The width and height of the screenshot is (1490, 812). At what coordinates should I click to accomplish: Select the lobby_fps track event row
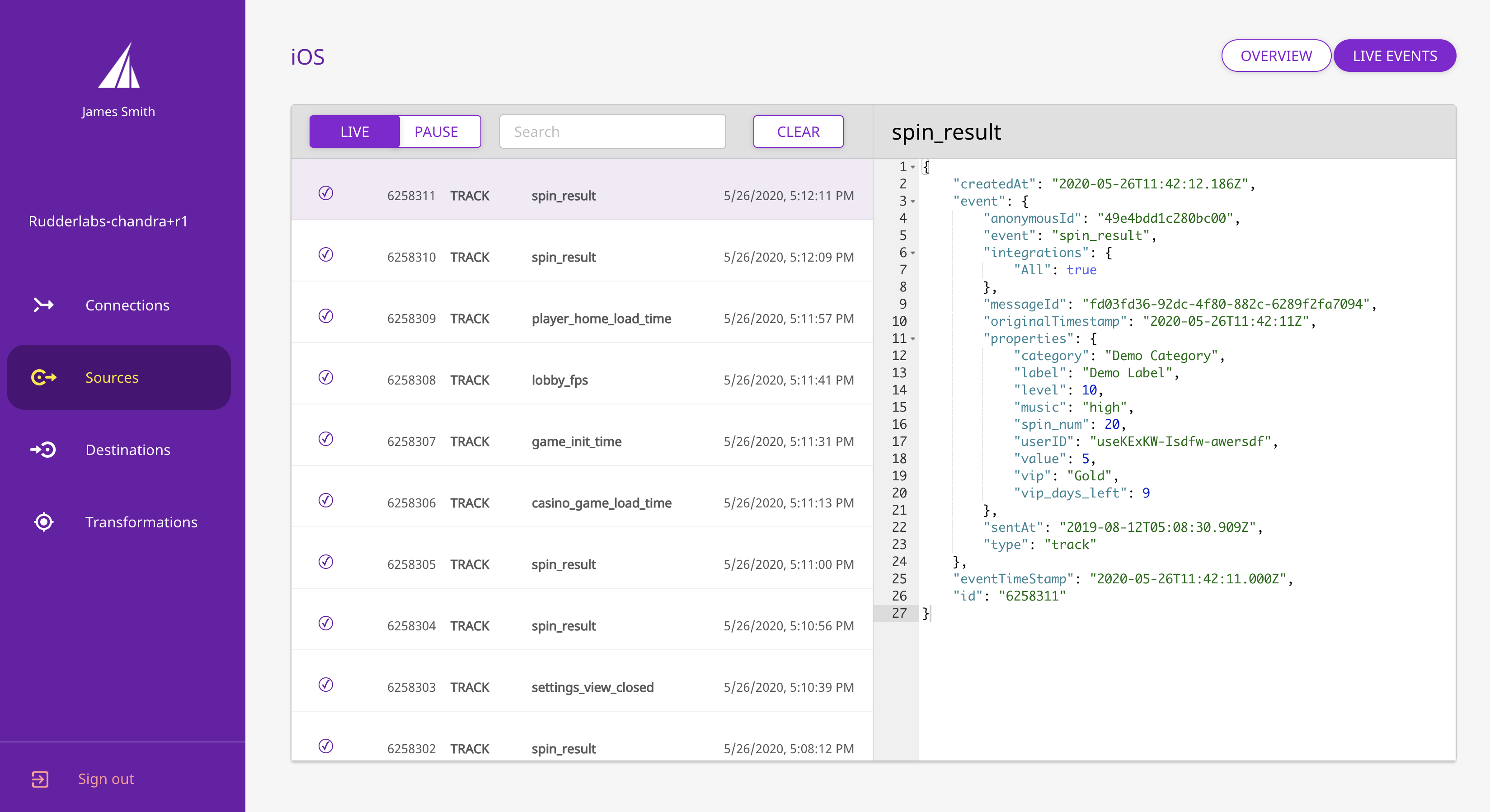click(582, 380)
